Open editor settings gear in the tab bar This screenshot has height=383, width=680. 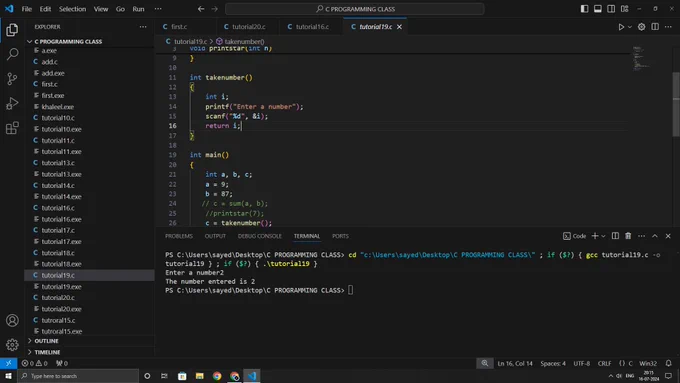point(641,27)
